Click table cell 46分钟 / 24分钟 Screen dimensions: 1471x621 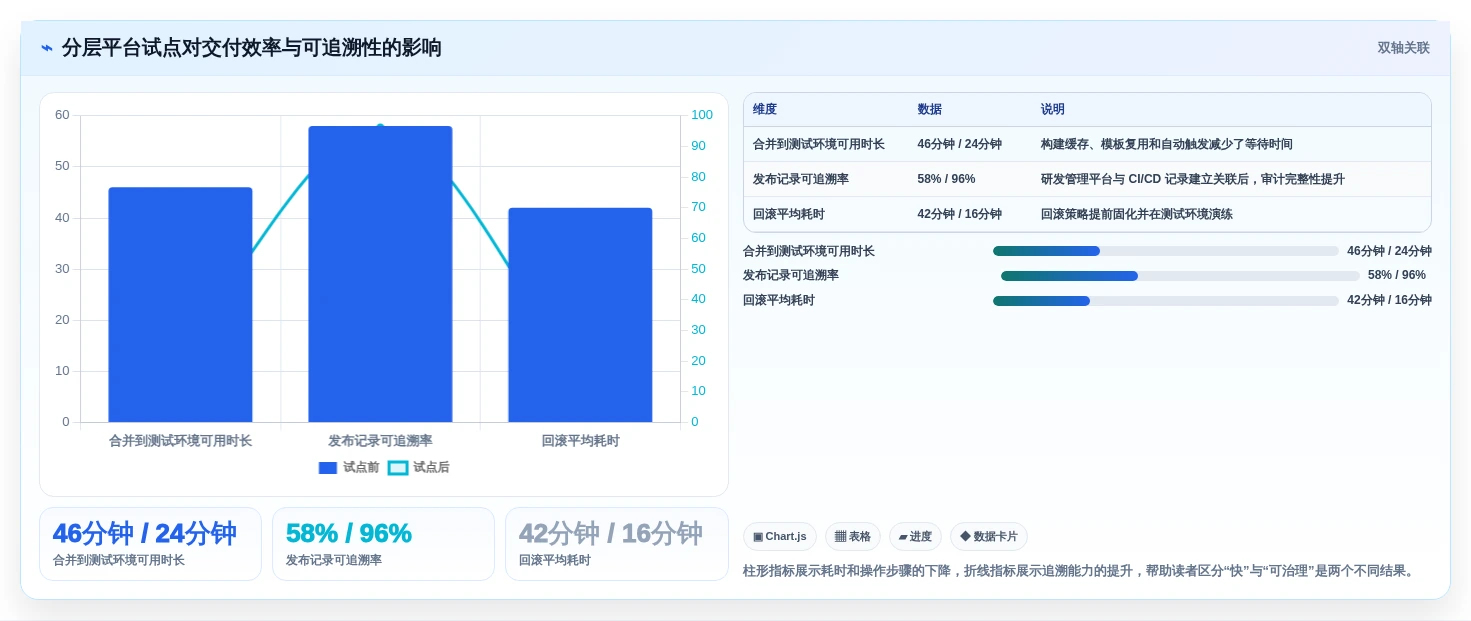pyautogui.click(x=959, y=144)
